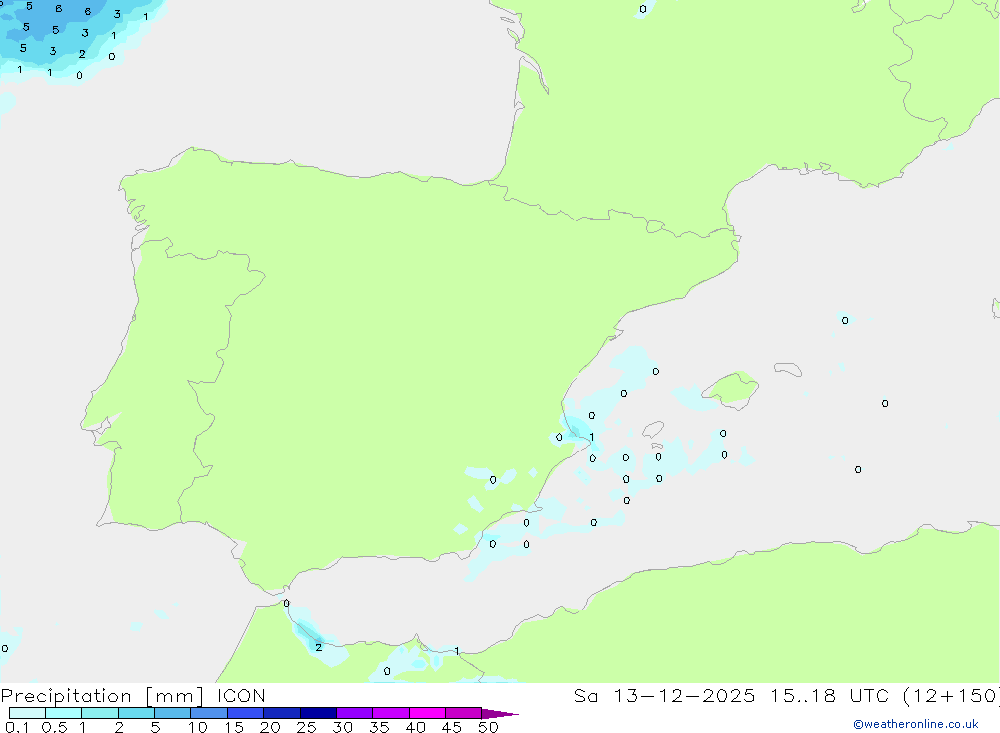Click Ibiza island on the map
The height and width of the screenshot is (733, 1000).
tap(652, 429)
